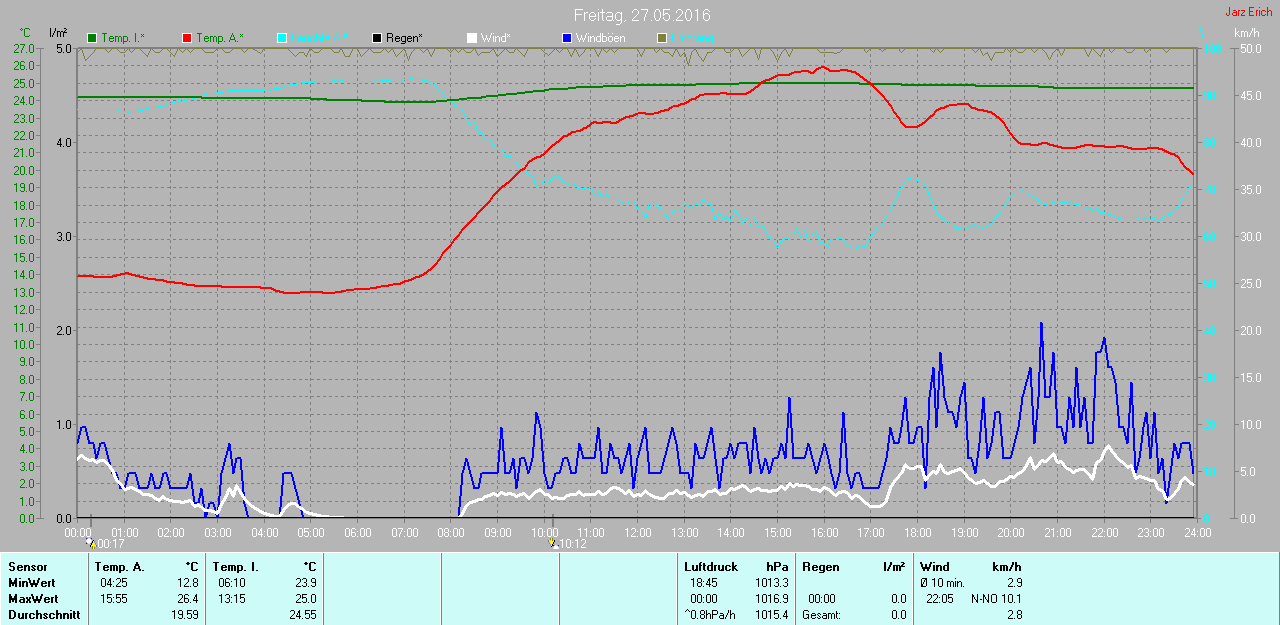
Task: Click the cyan humidity legend square
Action: (282, 38)
